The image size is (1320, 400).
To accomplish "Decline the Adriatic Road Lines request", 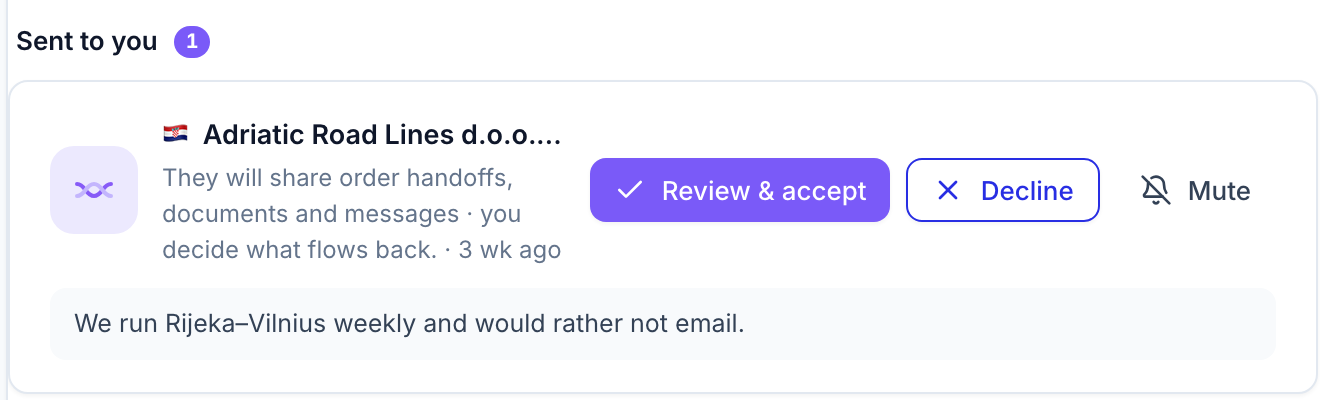I will (x=1003, y=190).
